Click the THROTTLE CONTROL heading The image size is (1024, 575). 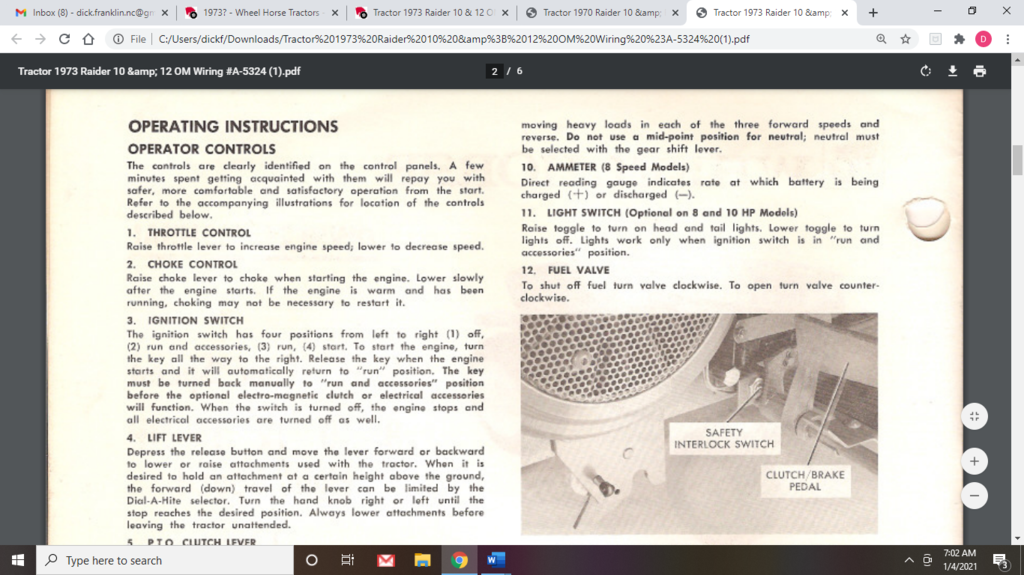click(199, 233)
